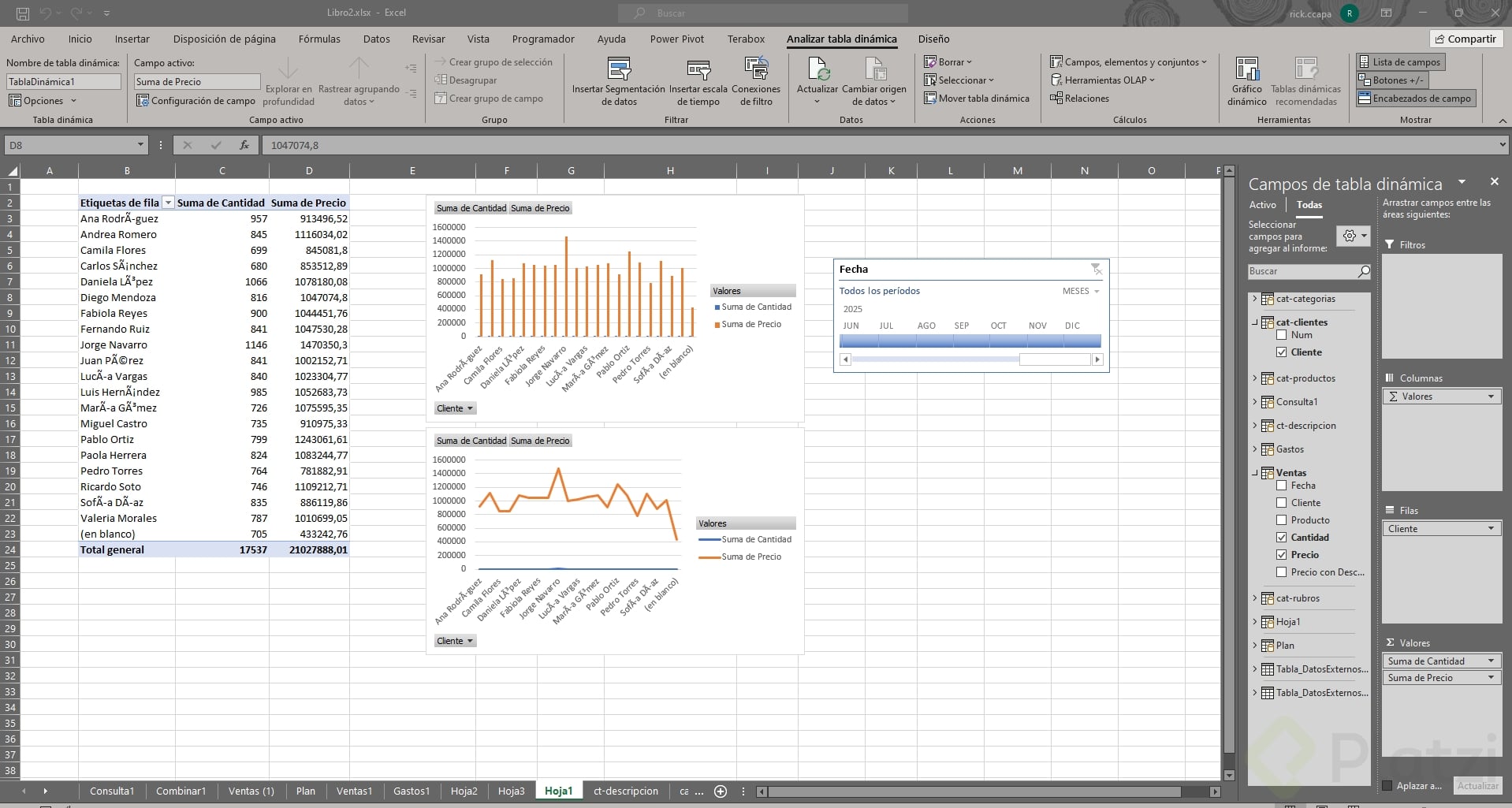This screenshot has width=1512, height=808.
Task: Click Desagrupar in Grupo section
Action: tap(465, 80)
